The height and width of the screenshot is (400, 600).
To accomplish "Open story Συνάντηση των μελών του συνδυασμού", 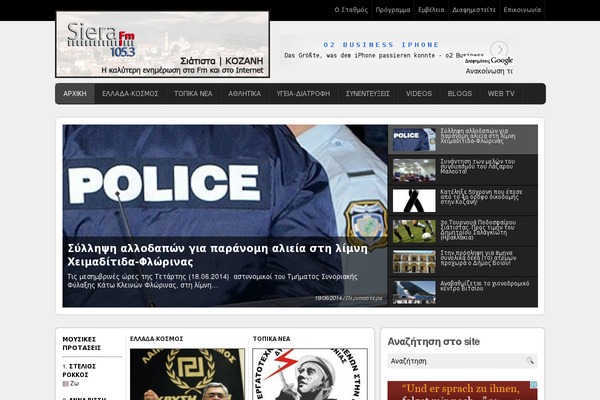I will click(x=478, y=167).
